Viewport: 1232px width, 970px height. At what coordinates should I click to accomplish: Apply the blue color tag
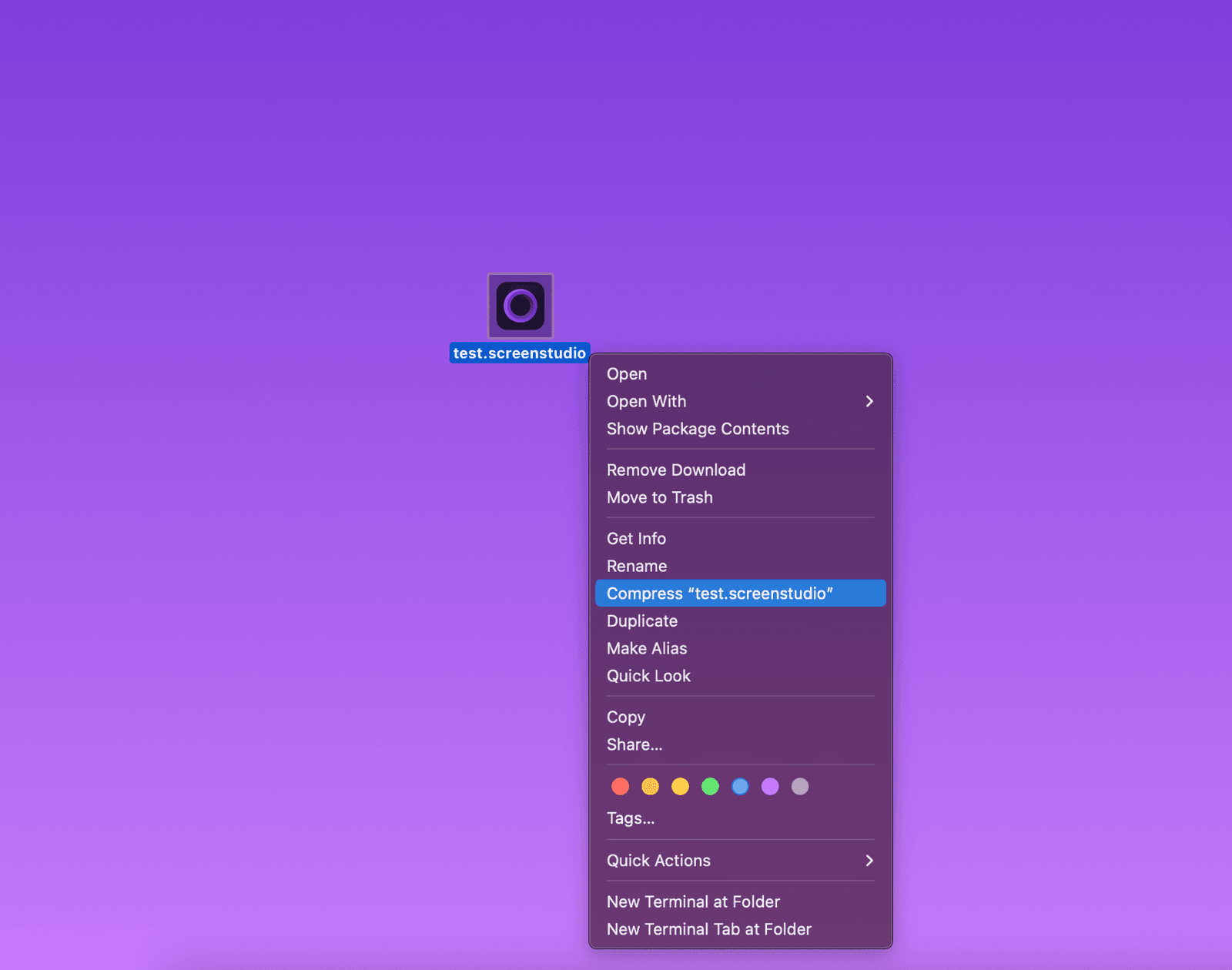[x=740, y=786]
